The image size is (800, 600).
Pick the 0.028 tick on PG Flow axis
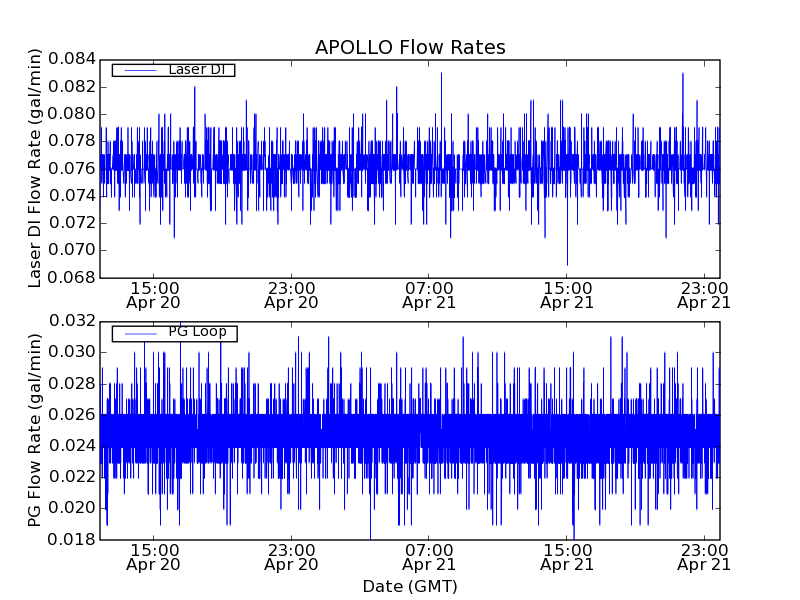pos(72,384)
